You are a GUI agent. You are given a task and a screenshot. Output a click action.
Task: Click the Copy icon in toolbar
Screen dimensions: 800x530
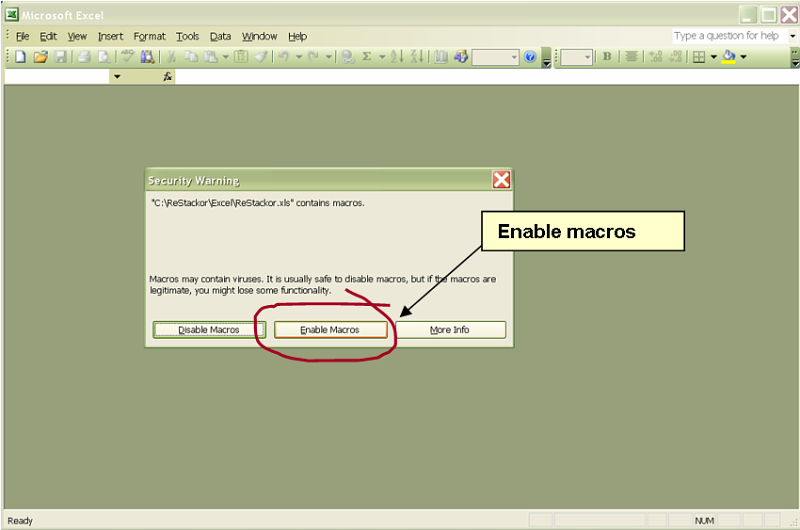click(x=191, y=57)
